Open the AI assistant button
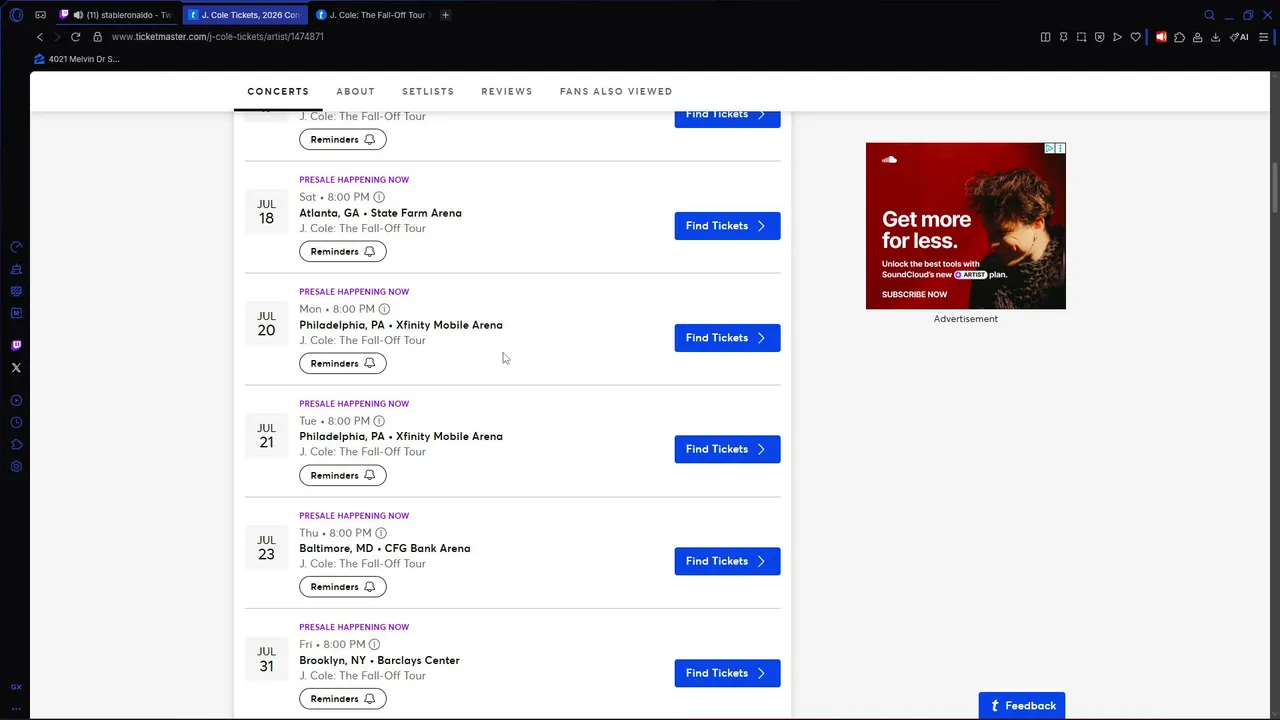The height and width of the screenshot is (720, 1280). coord(1239,37)
